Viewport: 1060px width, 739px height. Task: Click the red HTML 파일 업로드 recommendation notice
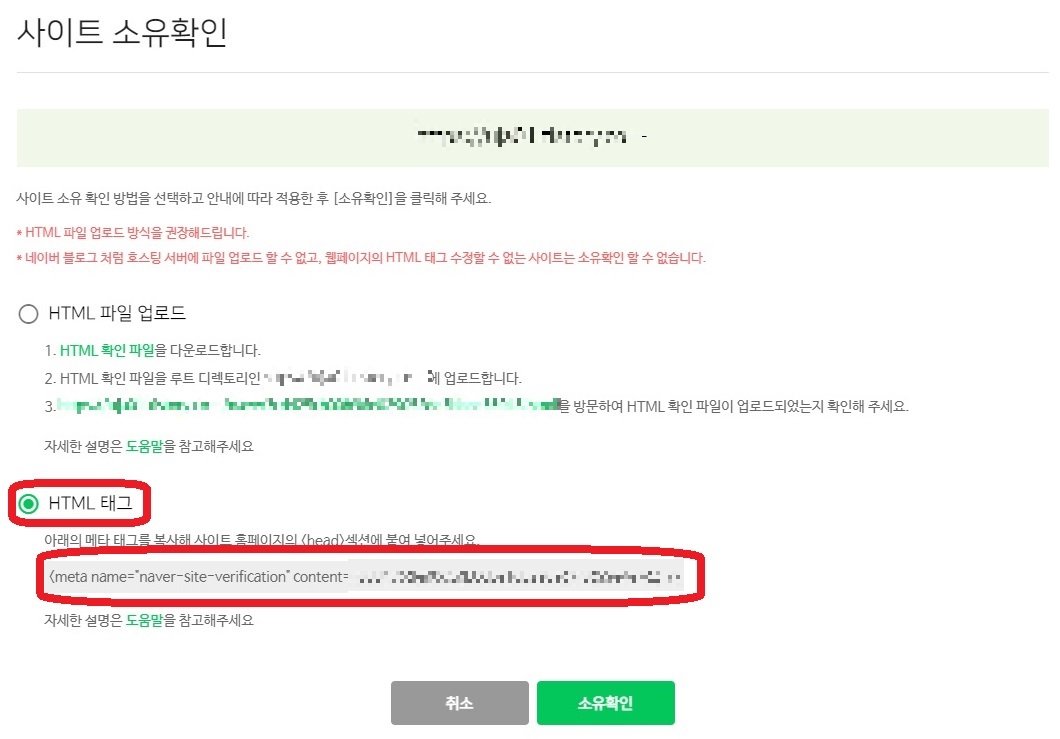133,233
